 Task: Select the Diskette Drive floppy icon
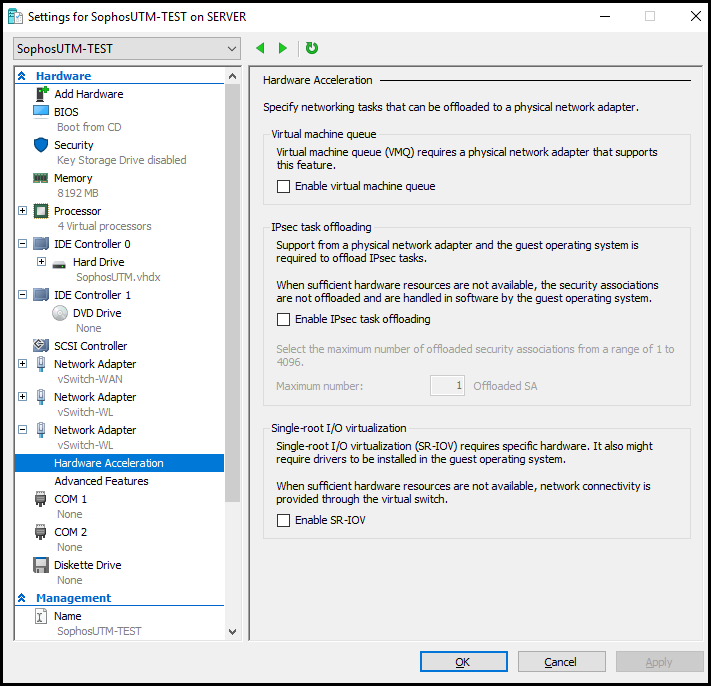pyautogui.click(x=41, y=565)
